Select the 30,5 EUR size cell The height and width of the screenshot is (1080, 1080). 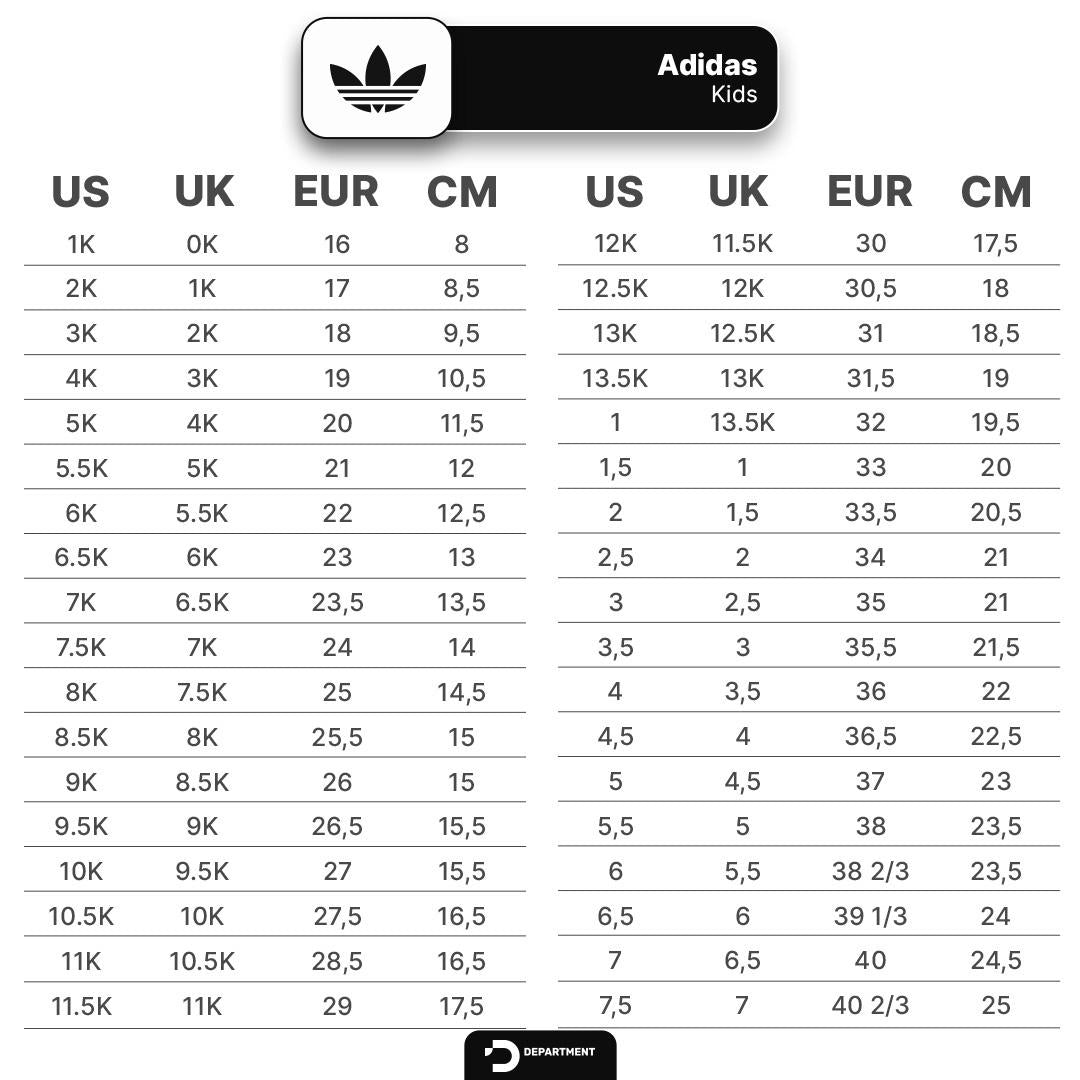pyautogui.click(x=870, y=289)
